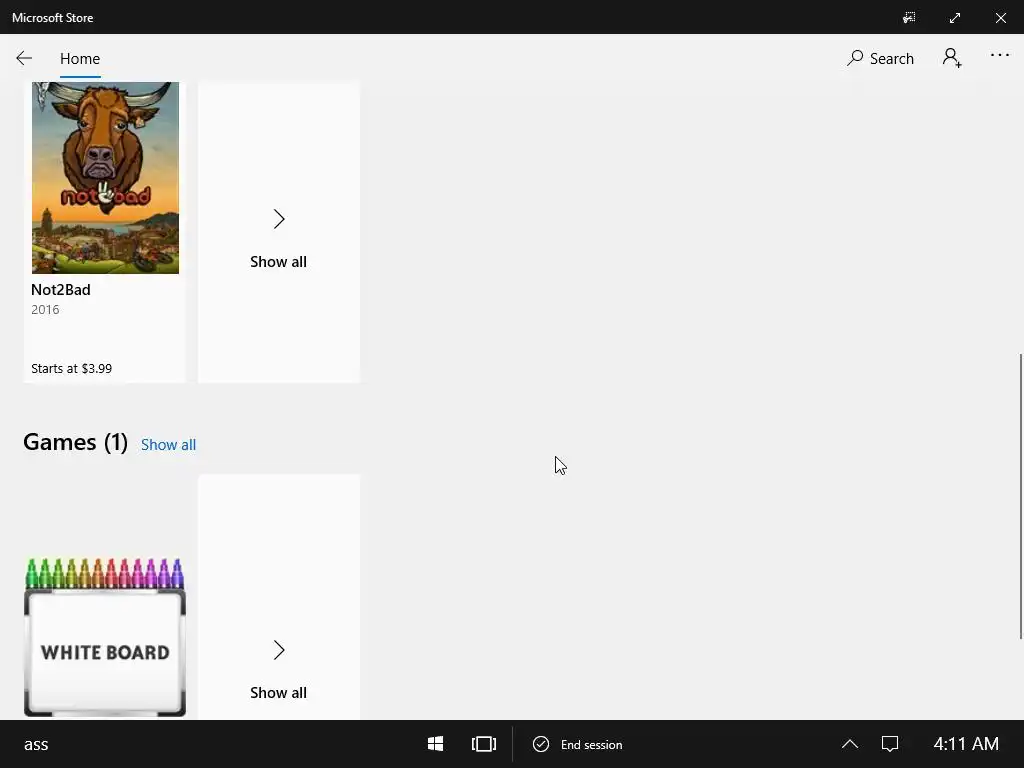This screenshot has width=1024, height=768.
Task: Click the 4:11 AM clock
Action: pyautogui.click(x=966, y=744)
